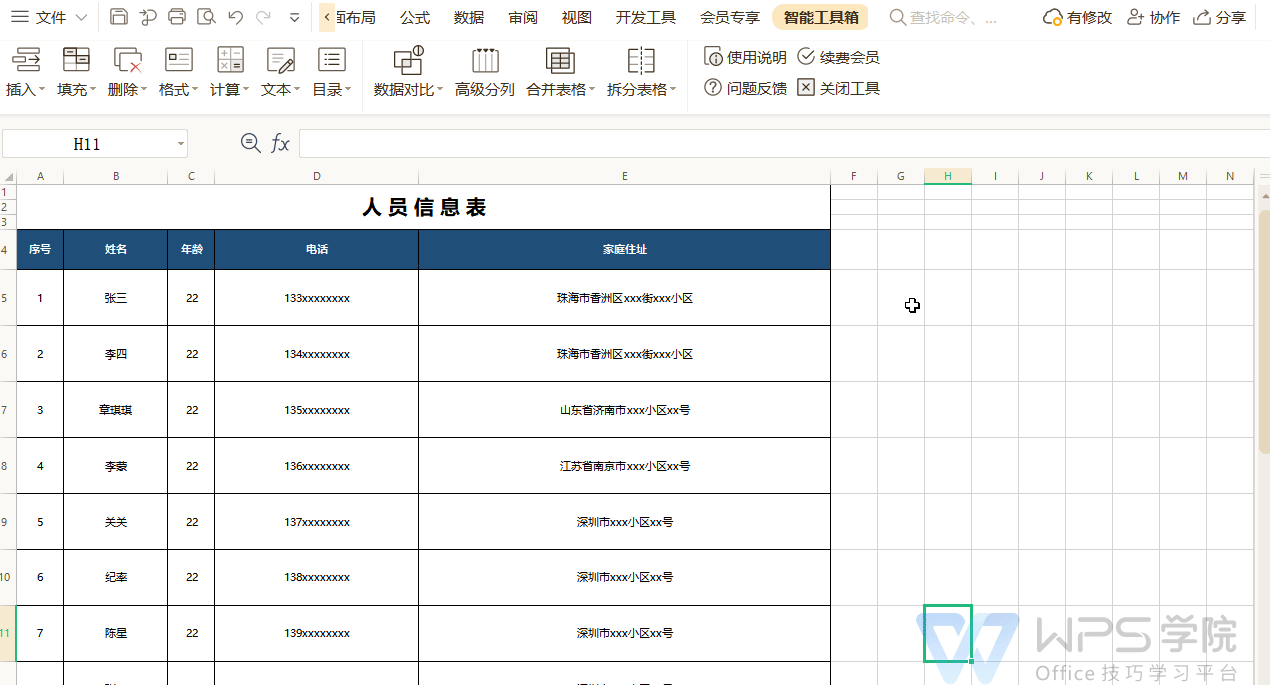Click the 问题反馈 button
This screenshot has width=1270, height=685.
746,88
